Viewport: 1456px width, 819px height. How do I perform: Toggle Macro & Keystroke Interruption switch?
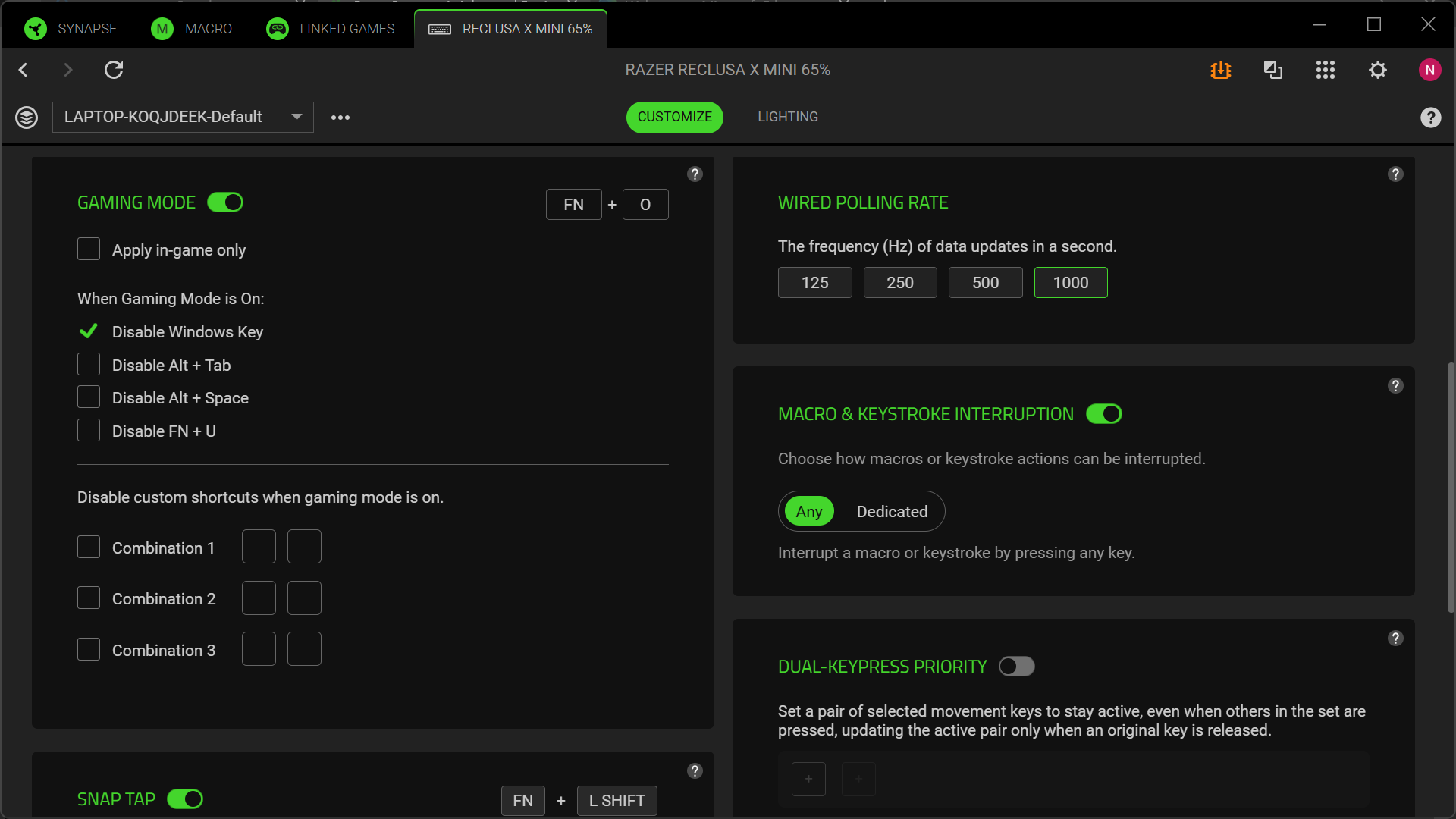click(x=1104, y=414)
